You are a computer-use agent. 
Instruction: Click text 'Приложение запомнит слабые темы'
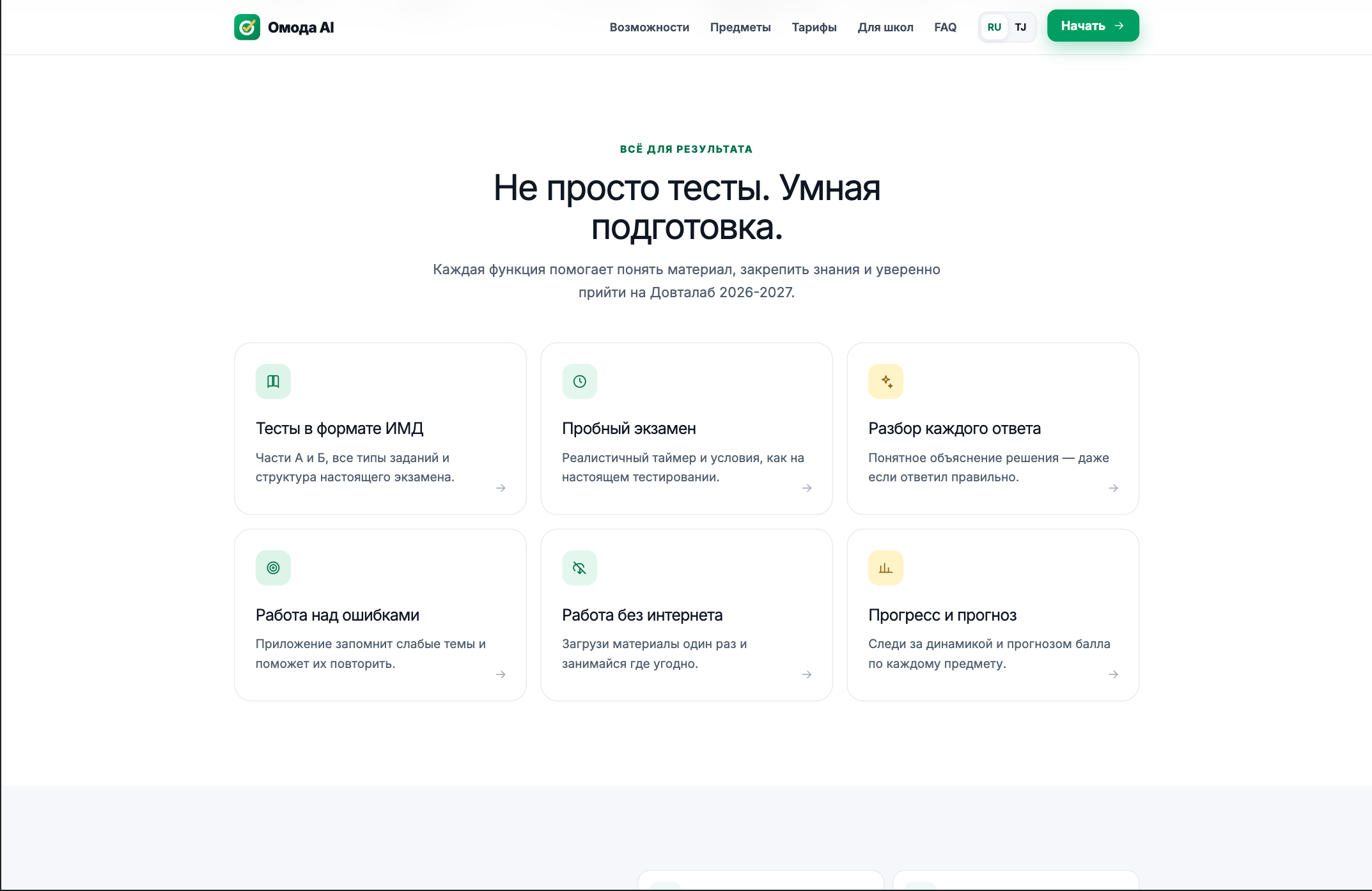[365, 644]
